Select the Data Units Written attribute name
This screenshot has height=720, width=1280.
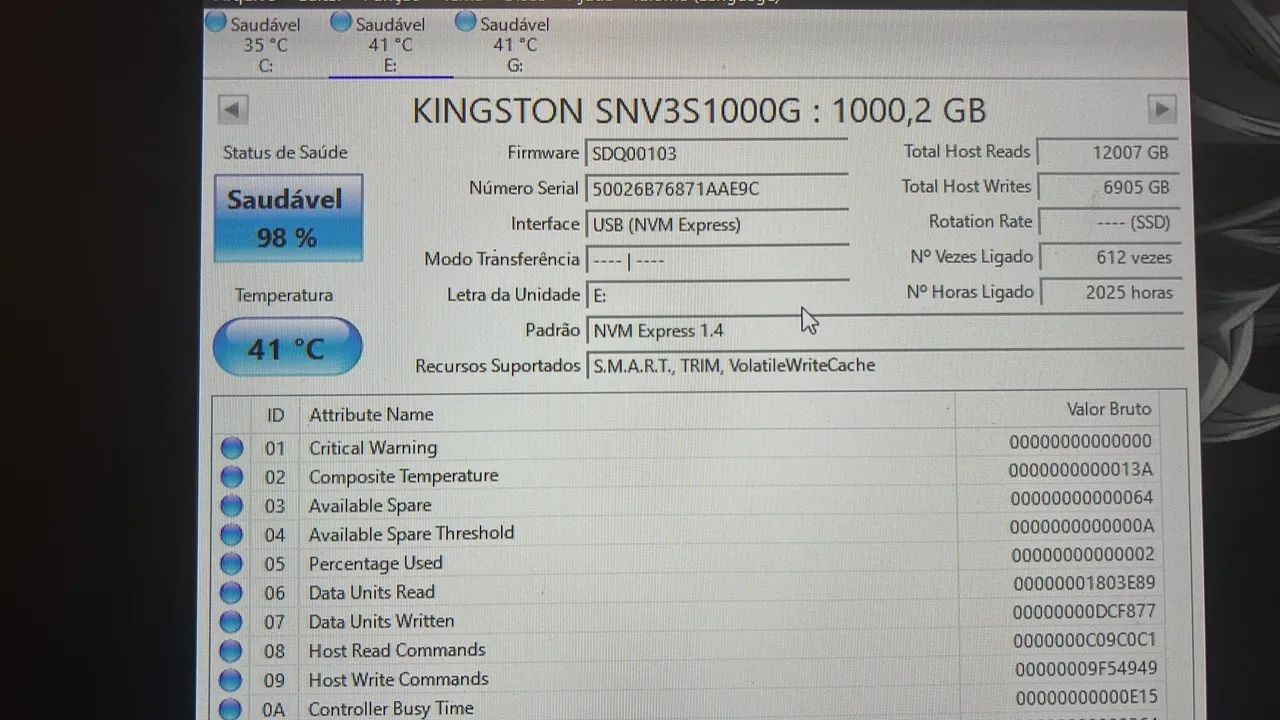pyautogui.click(x=381, y=621)
